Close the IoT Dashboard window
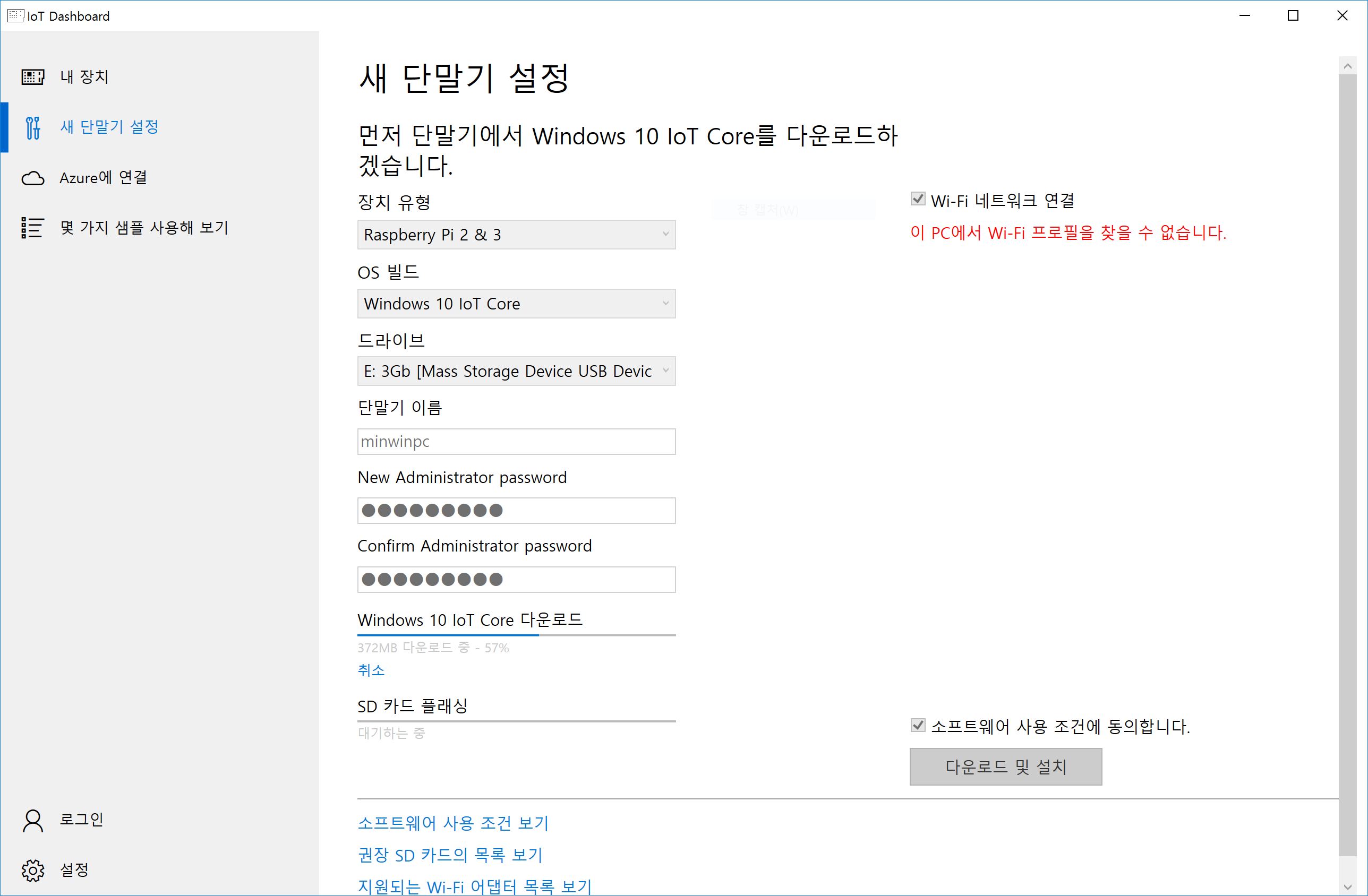The height and width of the screenshot is (896, 1368). click(x=1342, y=15)
